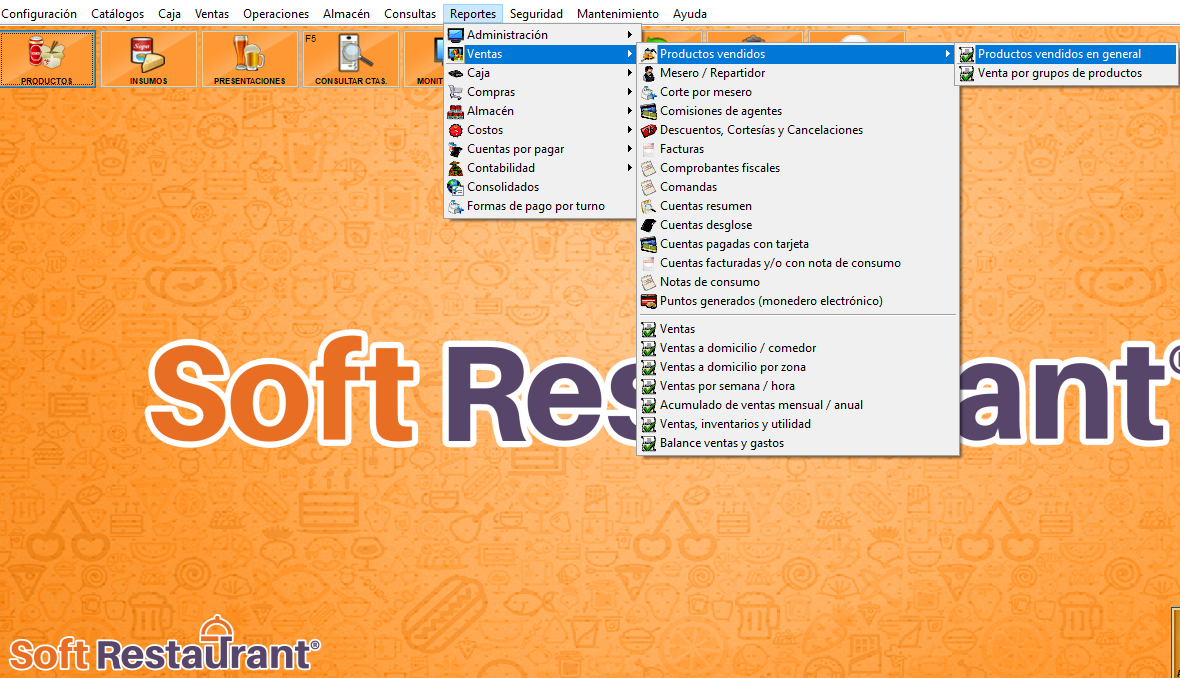The image size is (1180, 678).
Task: Open the Operaciones menu
Action: point(275,14)
